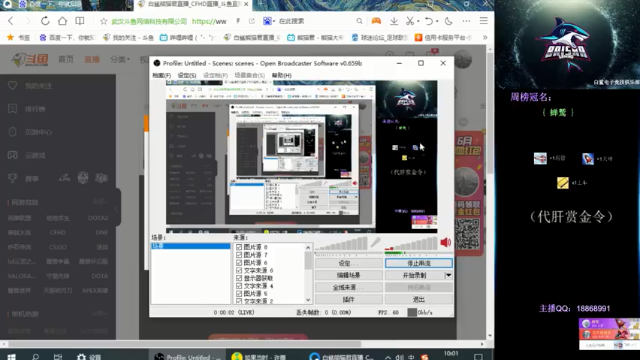Uncheck source 文字来源 2 in OBS
The height and width of the screenshot is (360, 640).
coord(239,301)
